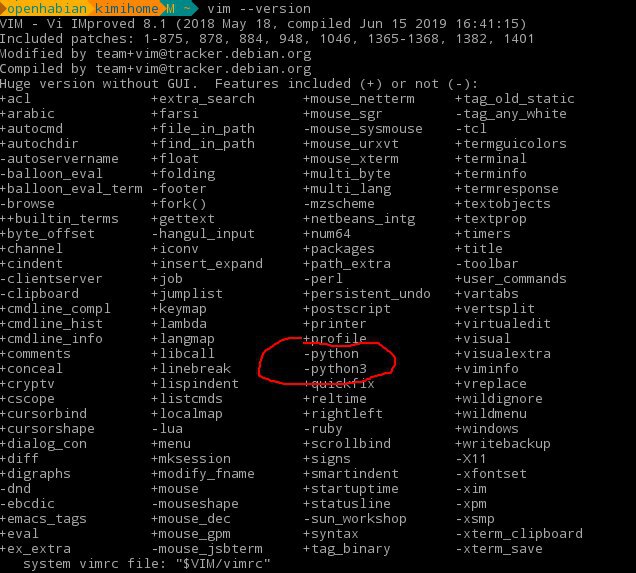Click the kimihome host prompt segment
The image size is (636, 573).
(x=127, y=8)
